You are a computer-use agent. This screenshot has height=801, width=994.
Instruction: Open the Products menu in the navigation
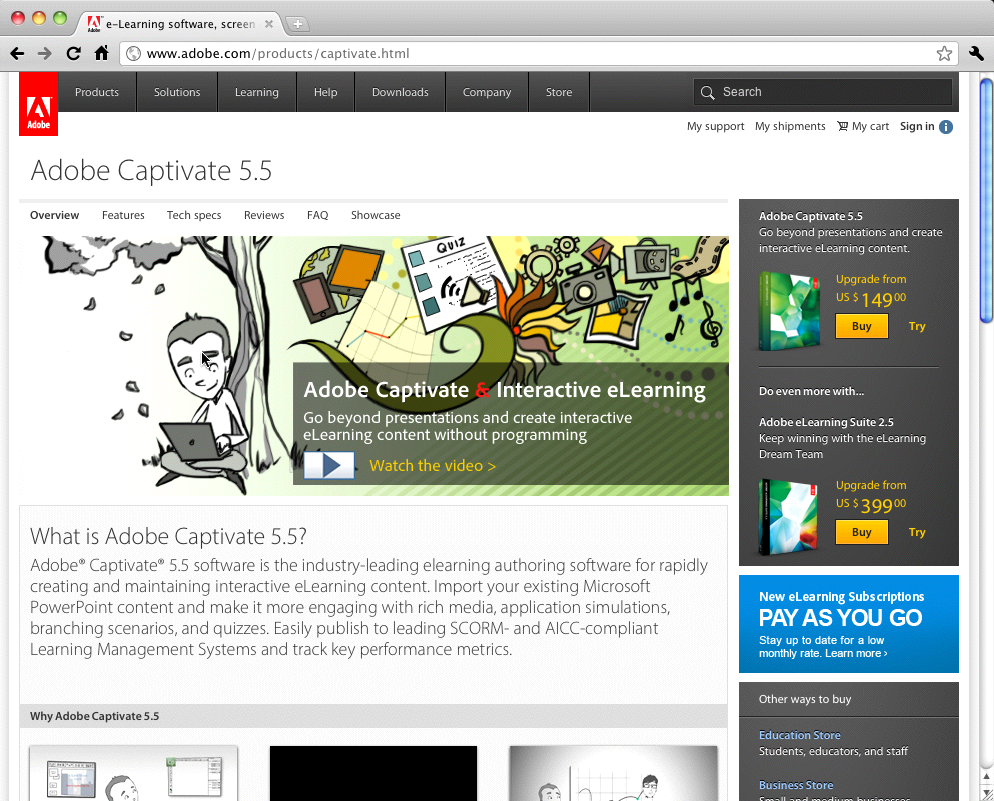click(97, 92)
